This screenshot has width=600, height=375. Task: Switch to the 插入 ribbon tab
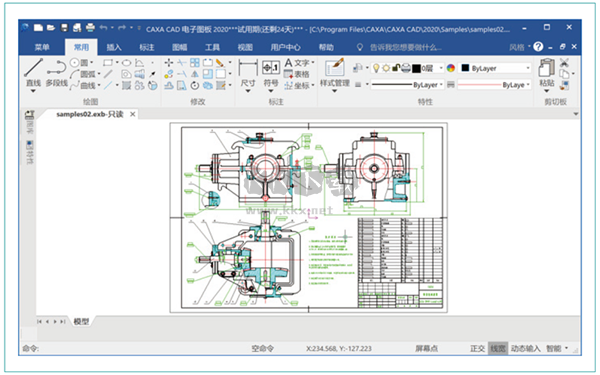click(114, 47)
